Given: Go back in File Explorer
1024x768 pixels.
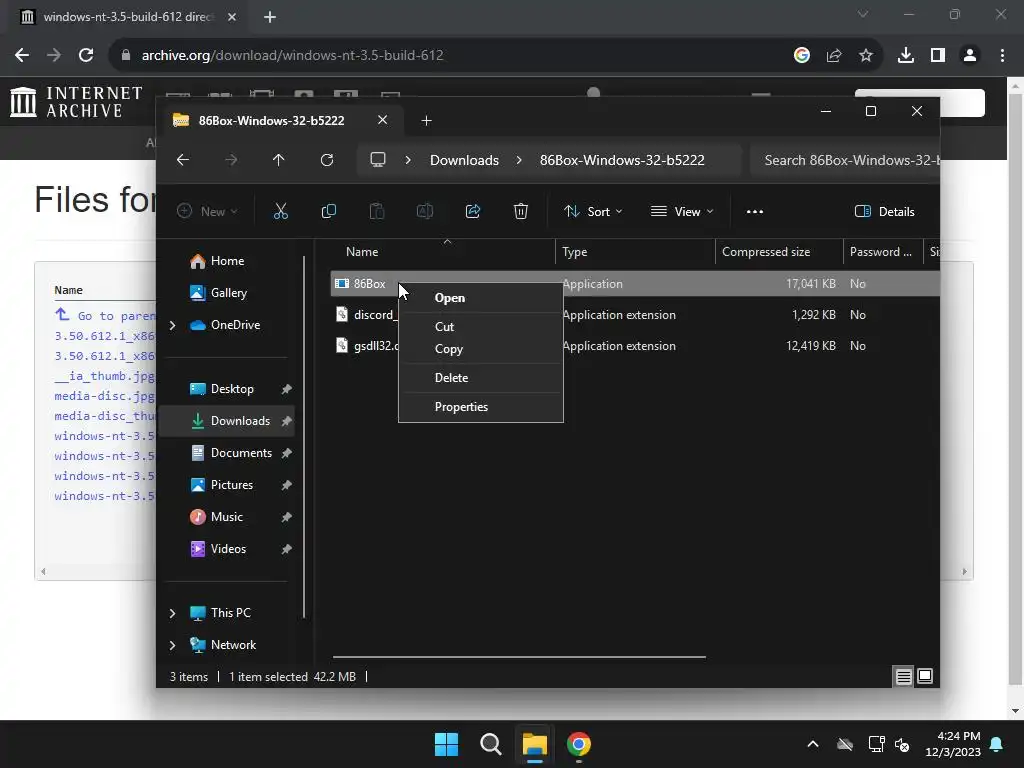Looking at the screenshot, I should 183,160.
